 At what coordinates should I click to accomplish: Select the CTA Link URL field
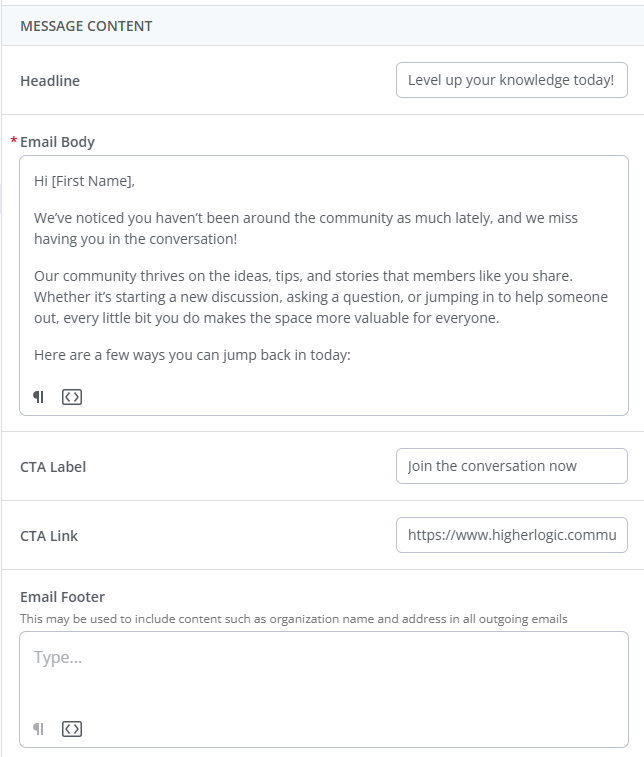point(511,535)
